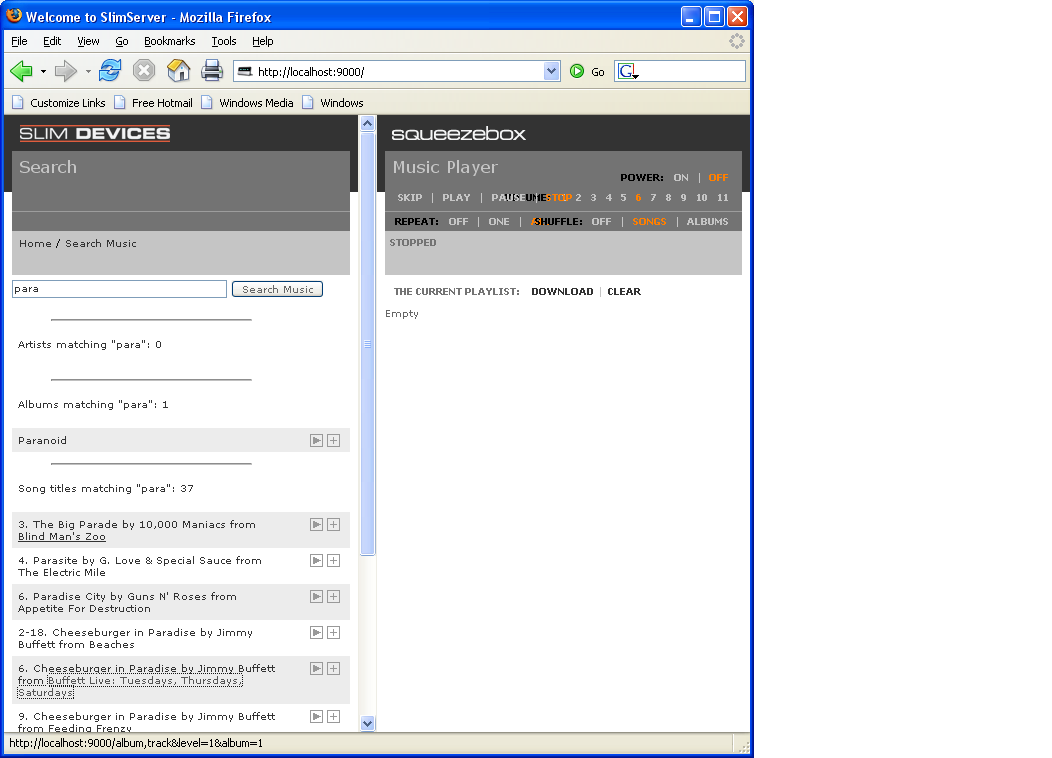Play The Big Parade song
1052x758 pixels.
tap(316, 524)
